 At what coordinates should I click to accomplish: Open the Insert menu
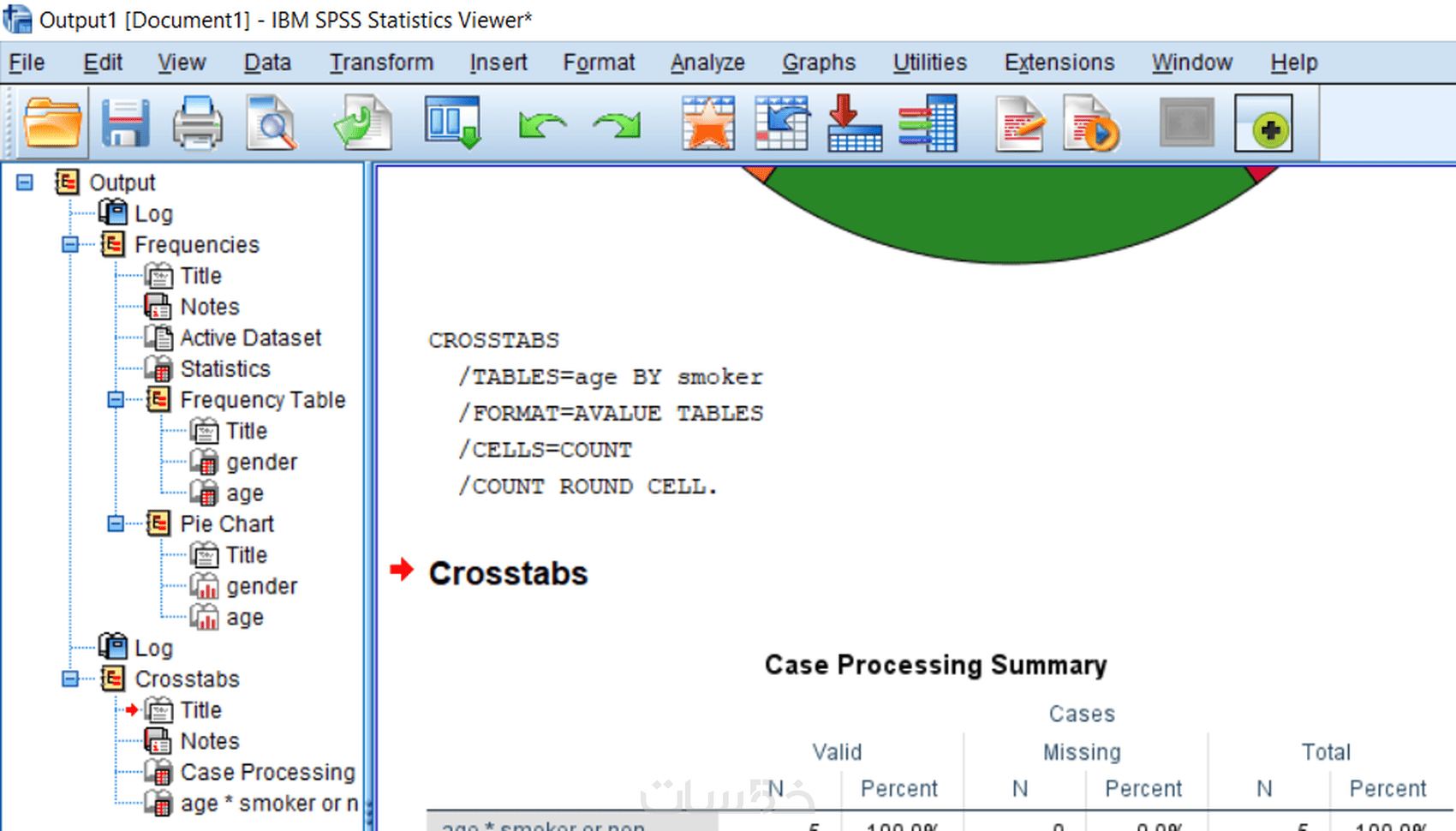498,63
